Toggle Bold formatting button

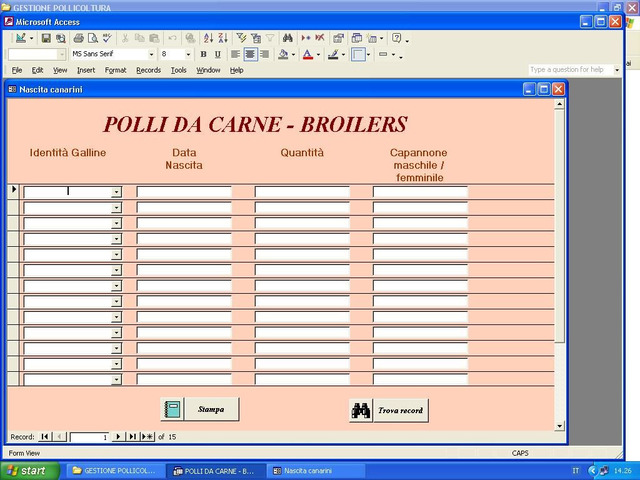point(203,54)
